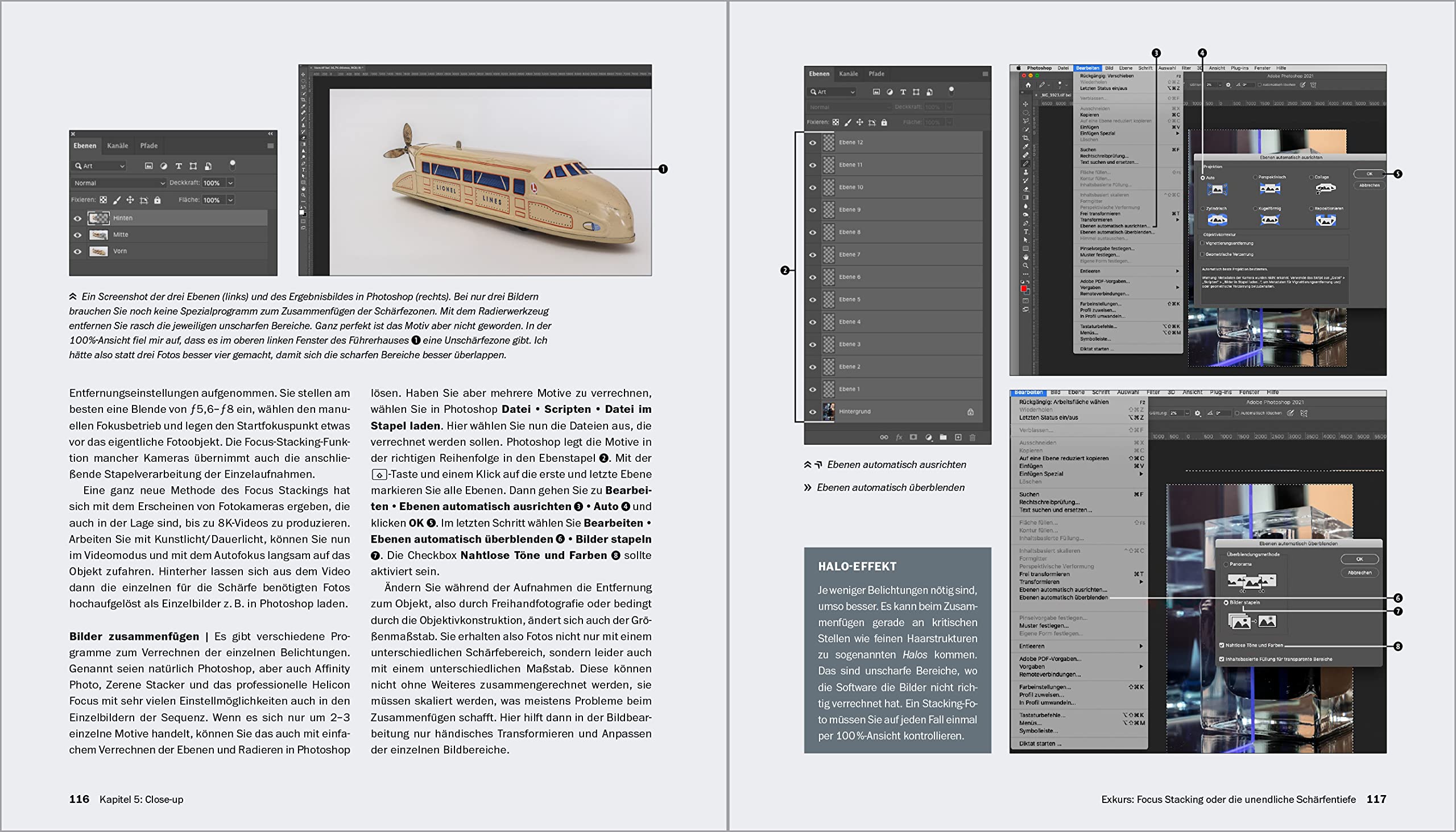
Task: Click the lock icon on the Hintergrund layer
Action: [x=970, y=411]
